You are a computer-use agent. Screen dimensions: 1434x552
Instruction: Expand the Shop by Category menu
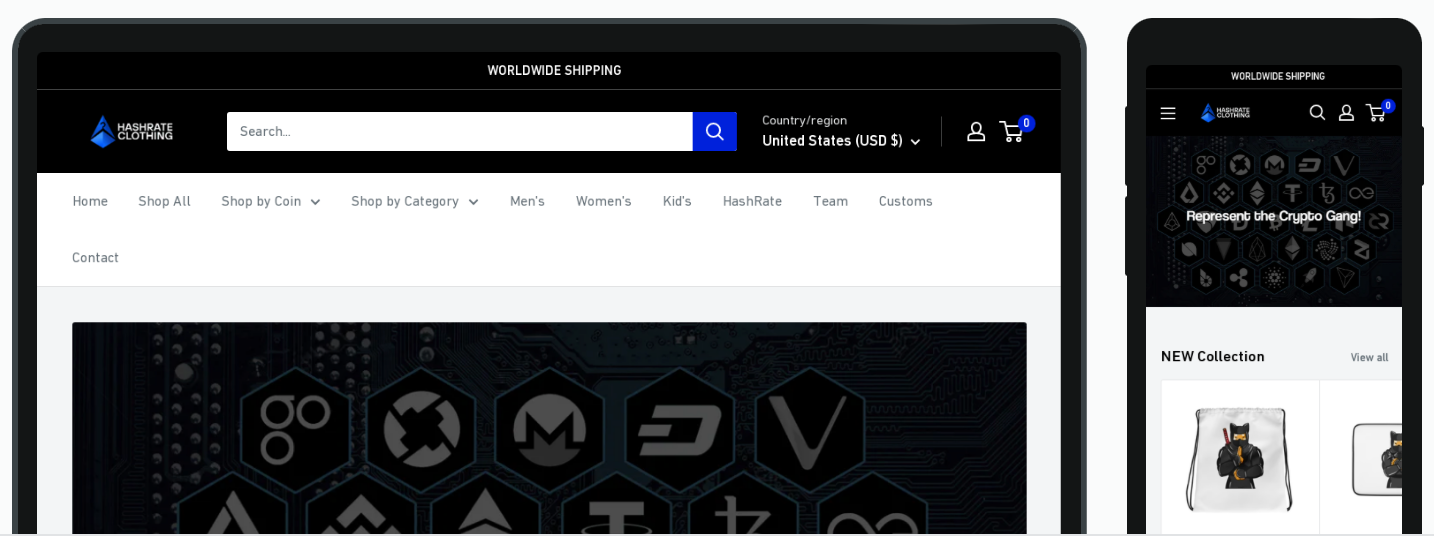(x=415, y=201)
